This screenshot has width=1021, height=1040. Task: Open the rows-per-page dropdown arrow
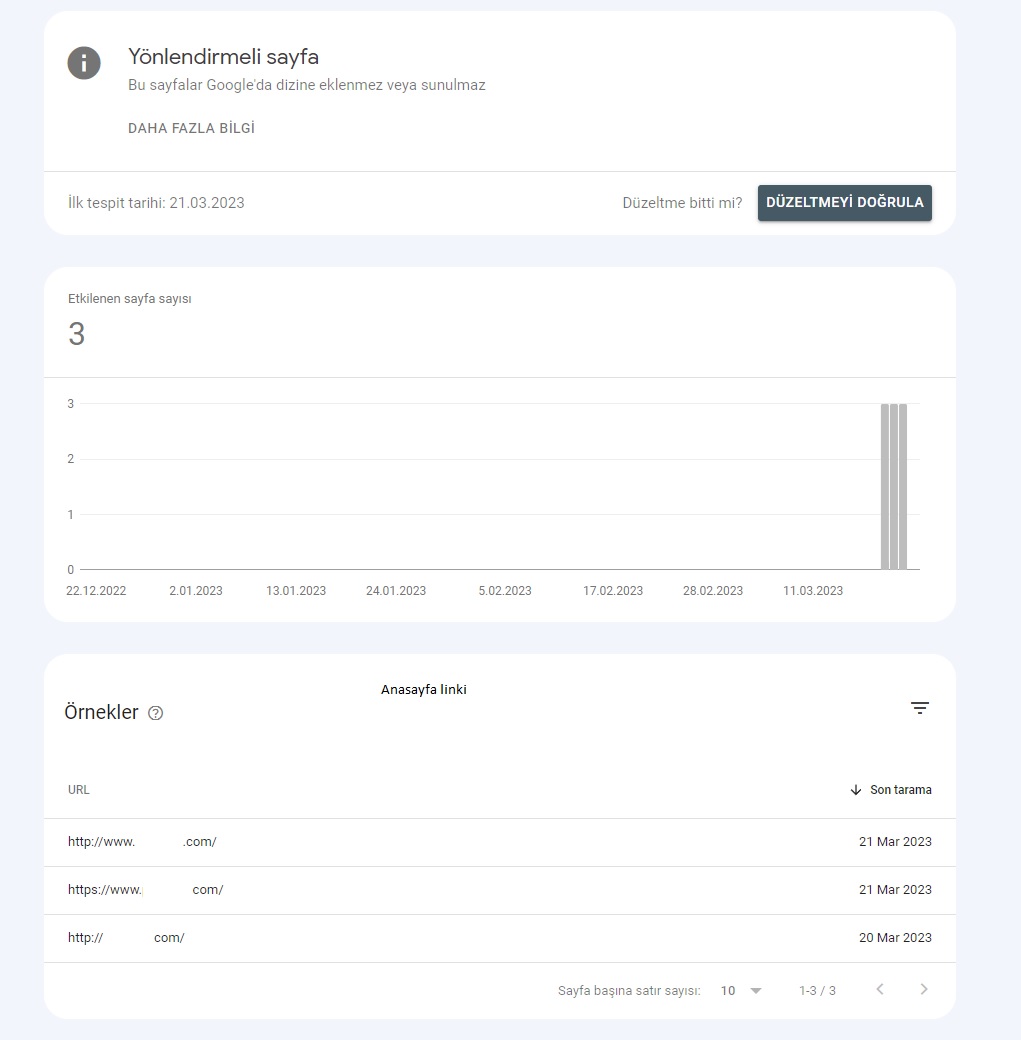(756, 991)
